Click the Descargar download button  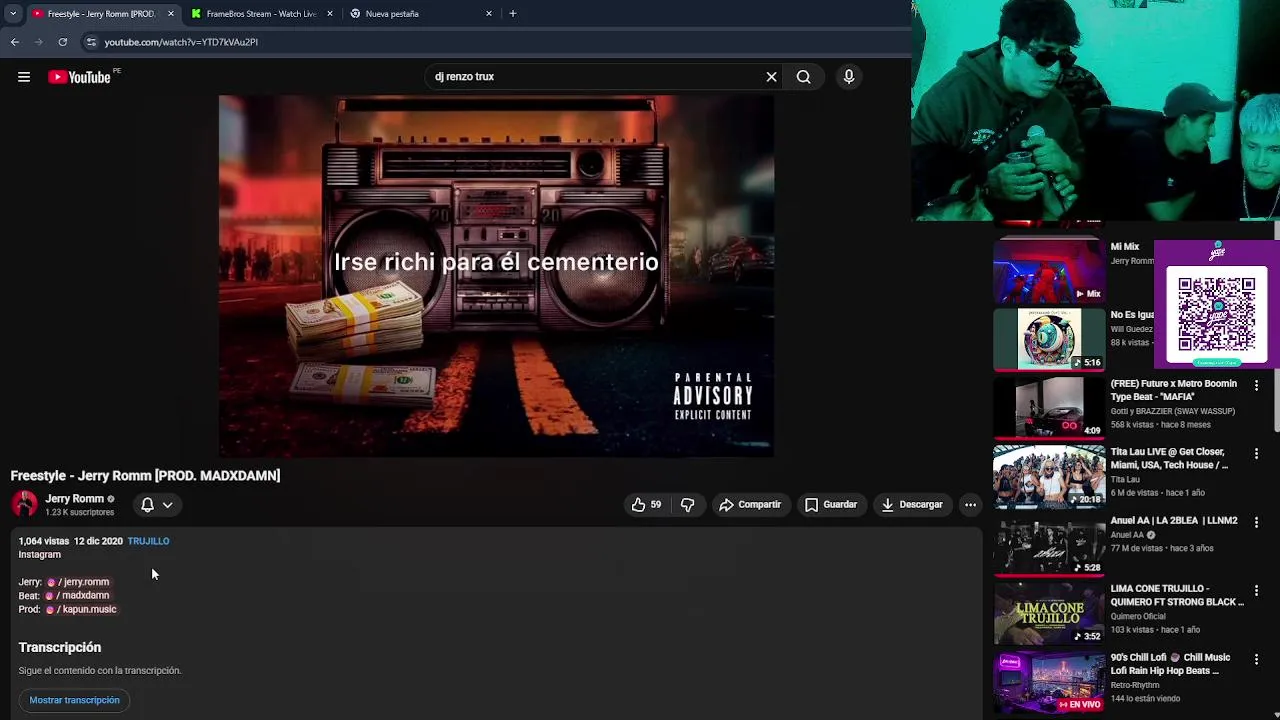tap(912, 505)
